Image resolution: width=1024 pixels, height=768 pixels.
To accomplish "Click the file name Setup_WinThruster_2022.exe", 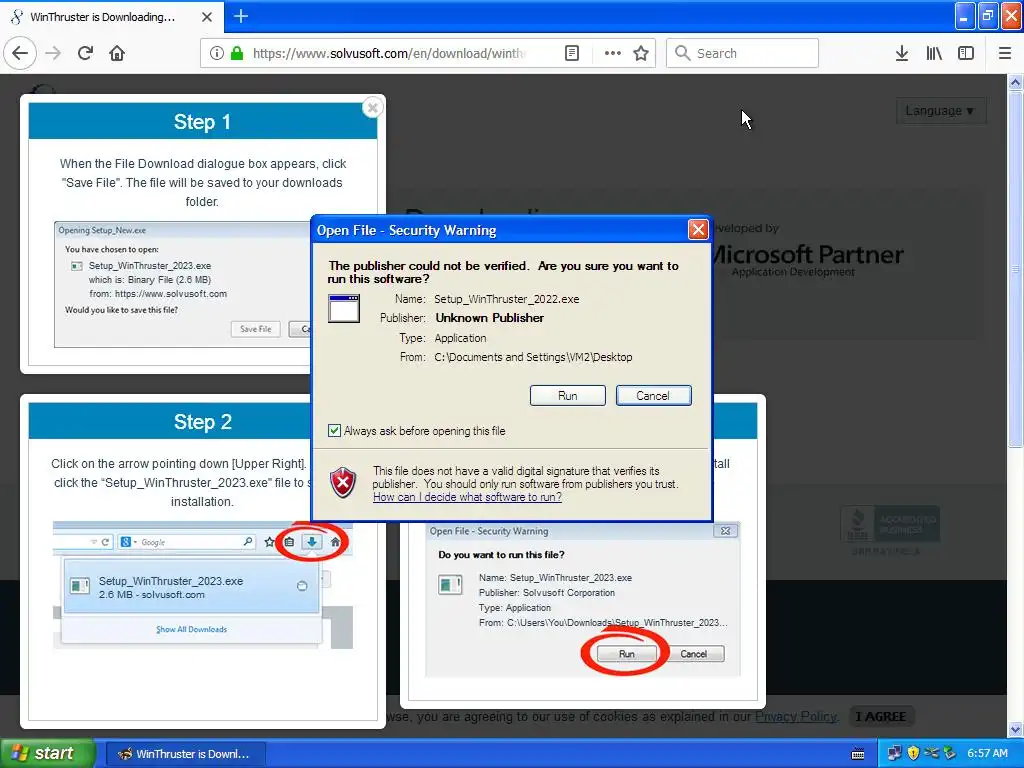I will coord(506,299).
